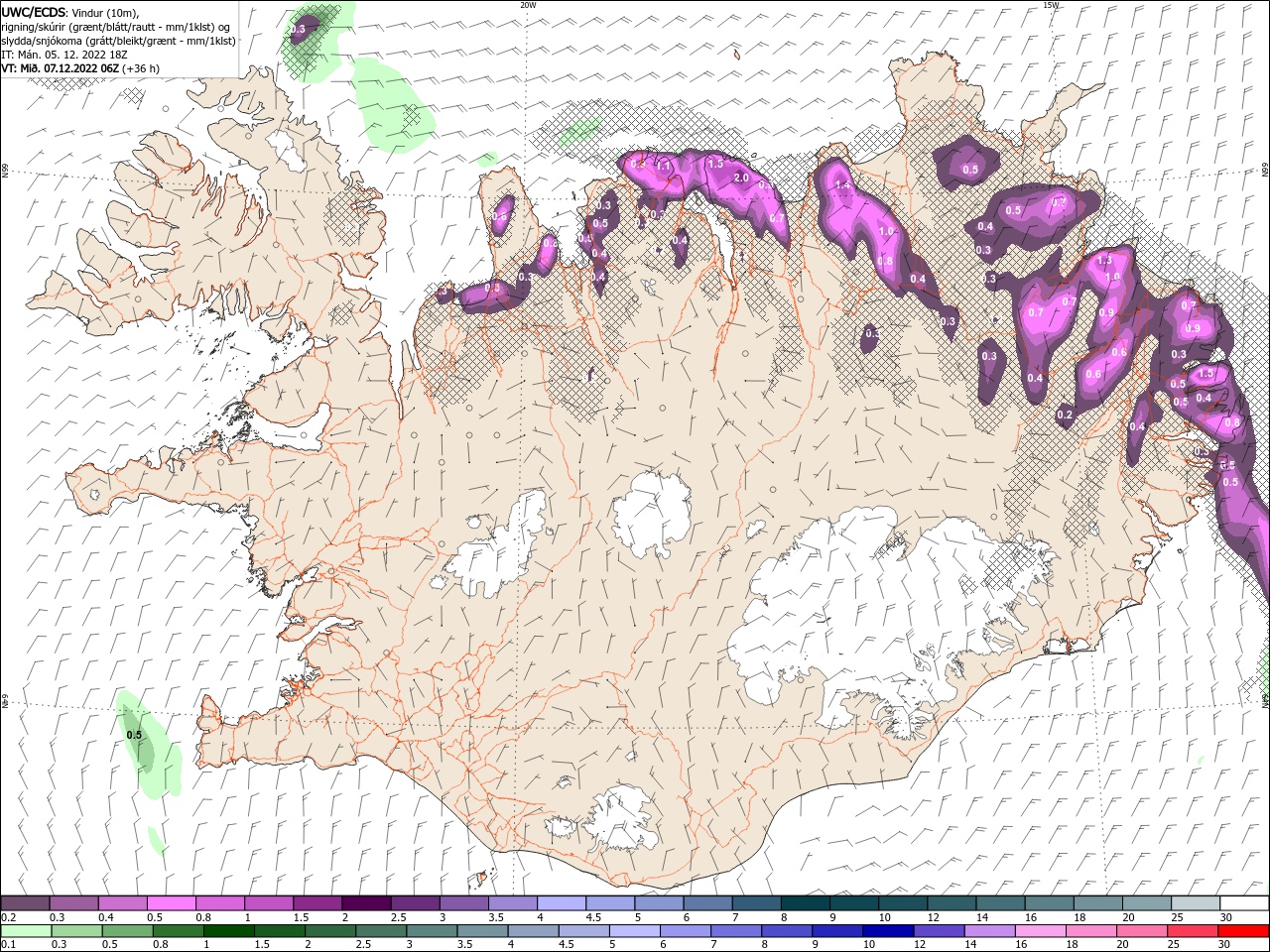Click the pale green first swatch of the rain scale
Viewport: 1270px width, 952px height.
pos(25,931)
